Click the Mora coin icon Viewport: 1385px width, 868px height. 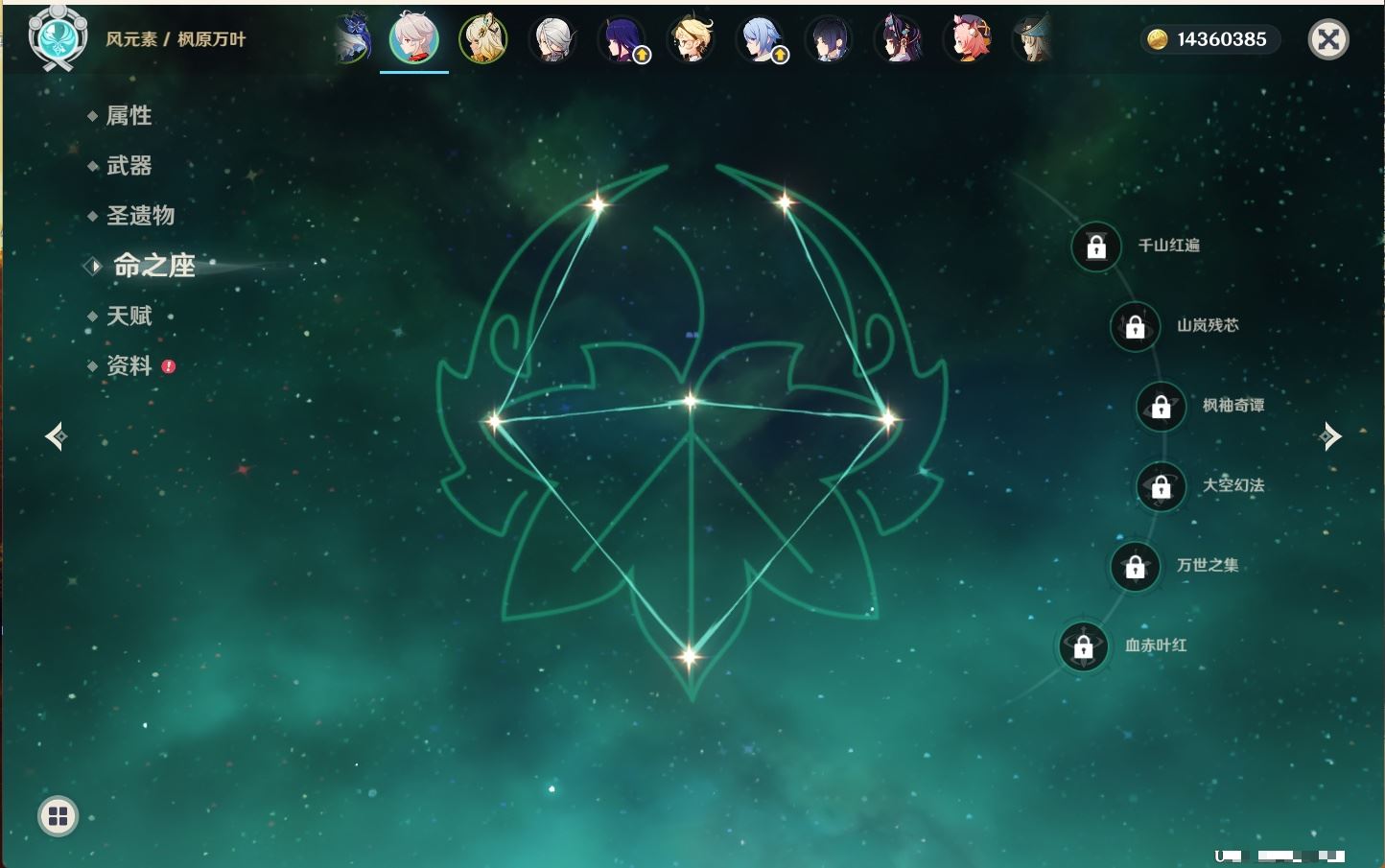click(x=1158, y=39)
